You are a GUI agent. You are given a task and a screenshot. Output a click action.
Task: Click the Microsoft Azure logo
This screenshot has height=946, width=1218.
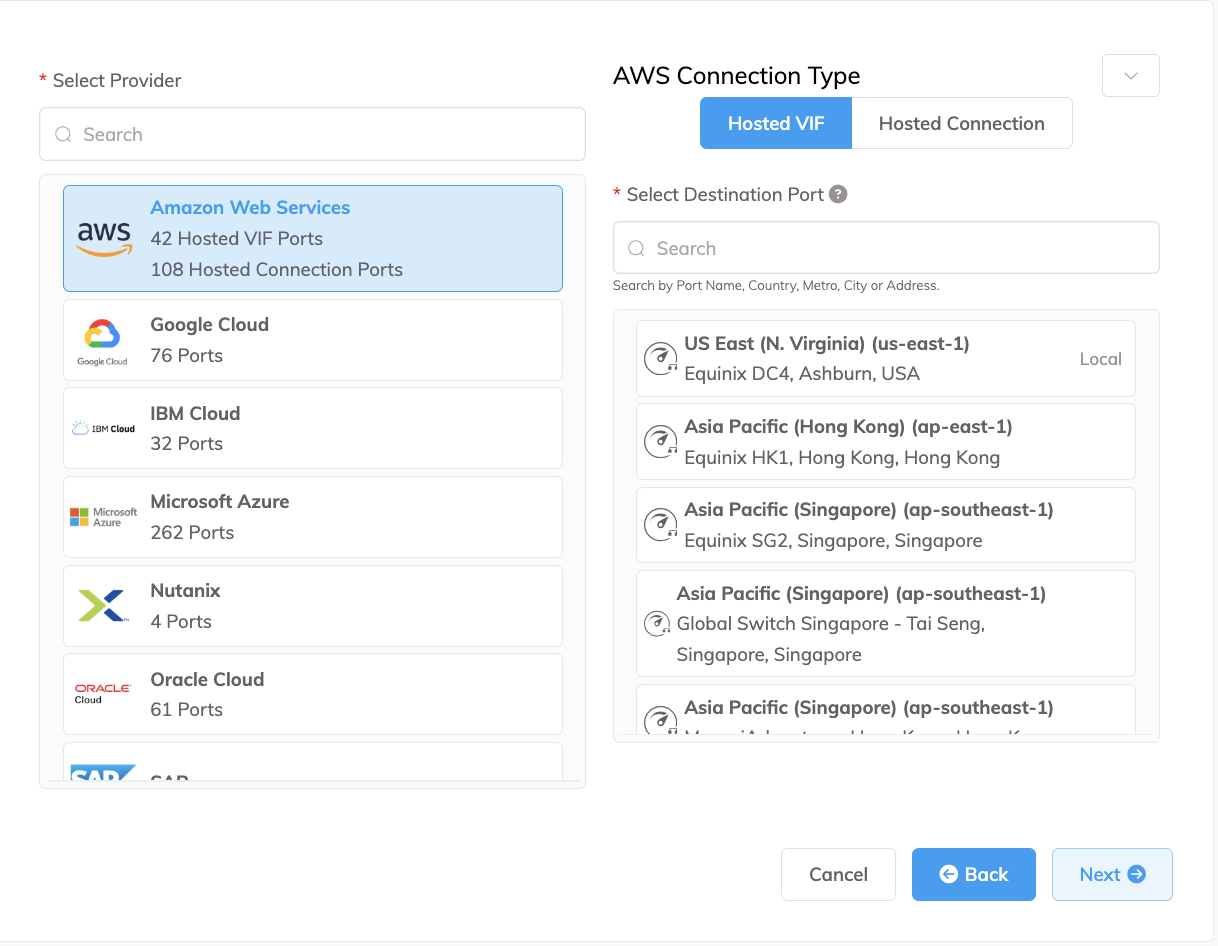103,516
